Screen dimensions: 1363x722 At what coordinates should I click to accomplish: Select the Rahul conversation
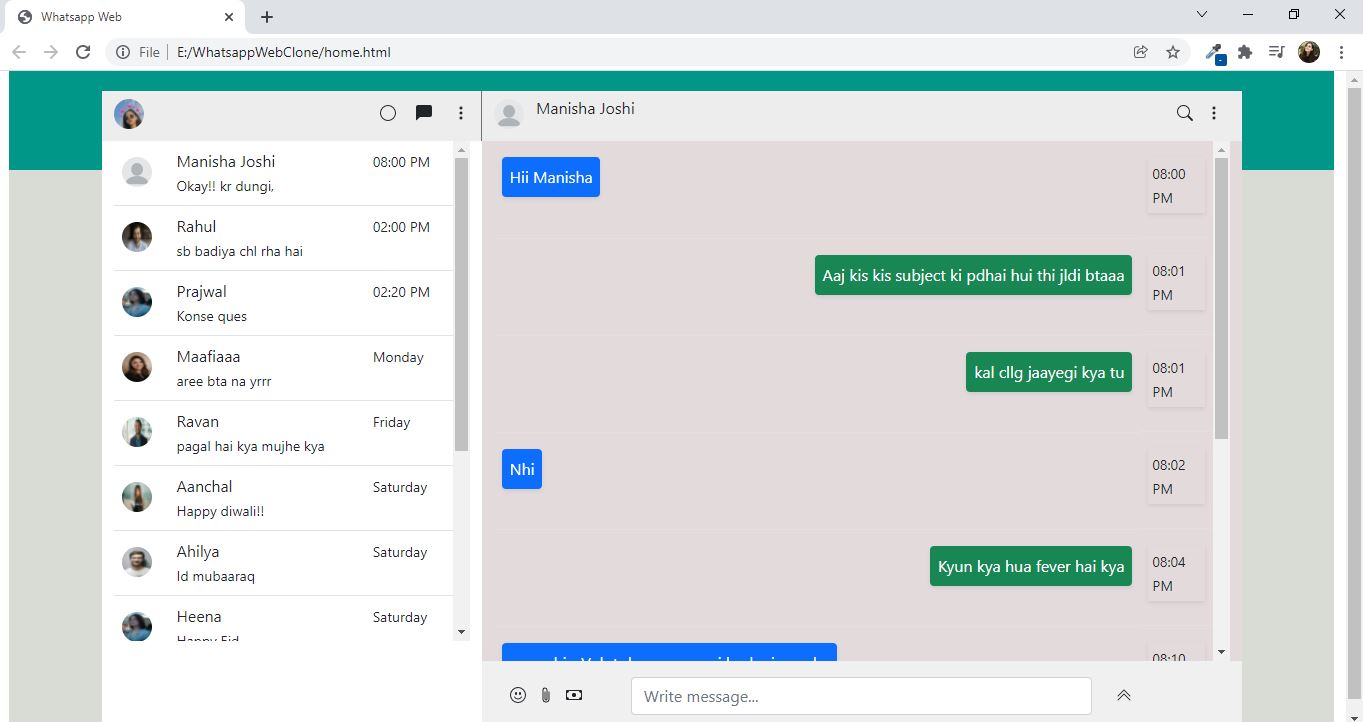(280, 238)
